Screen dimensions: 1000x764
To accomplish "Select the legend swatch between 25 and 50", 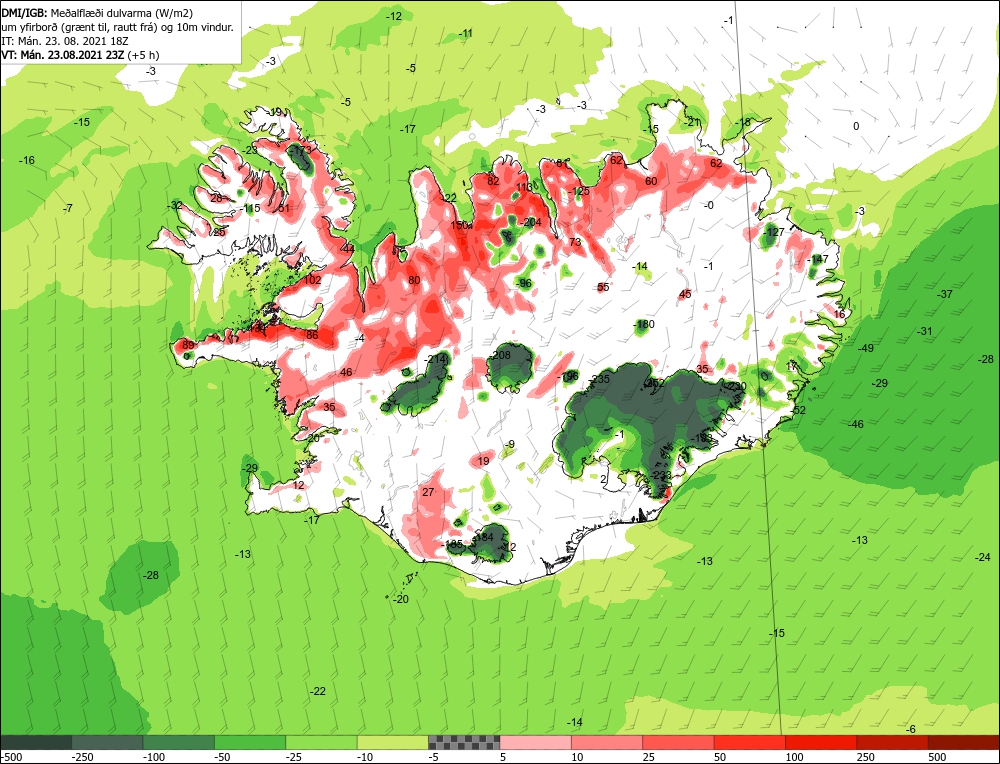I will click(679, 742).
